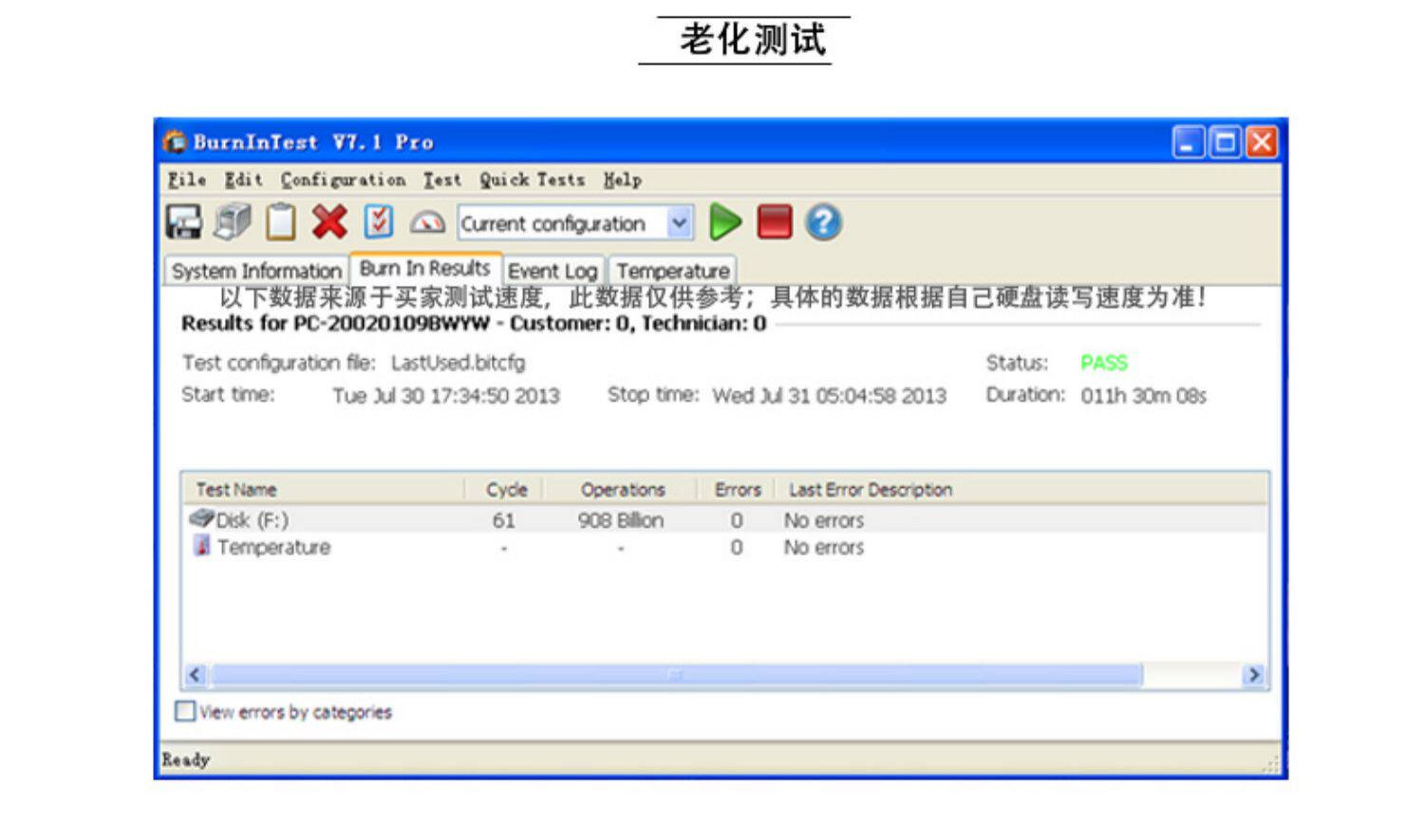
Task: Open the Edit menu
Action: (x=244, y=179)
